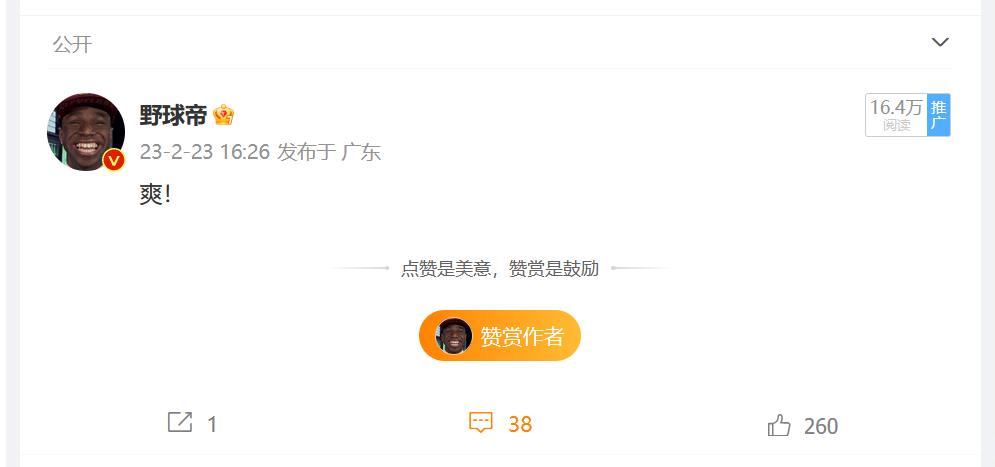Click small avatar in 赞赏作者 button

[454, 336]
